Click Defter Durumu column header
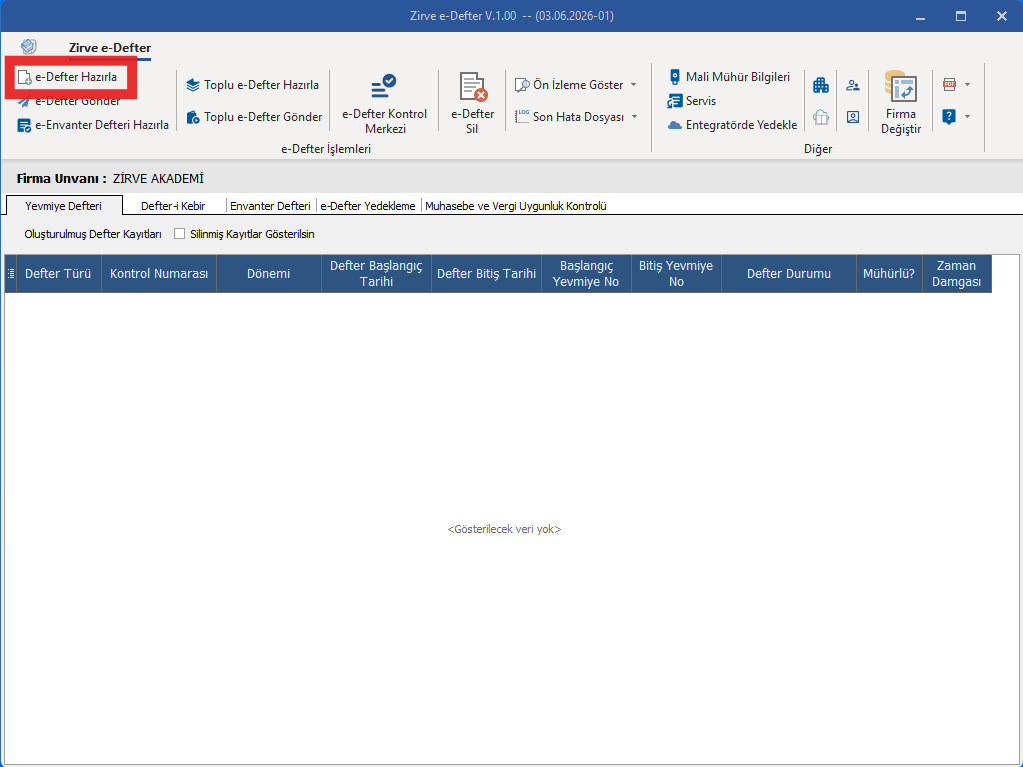The image size is (1023, 767). tap(789, 274)
